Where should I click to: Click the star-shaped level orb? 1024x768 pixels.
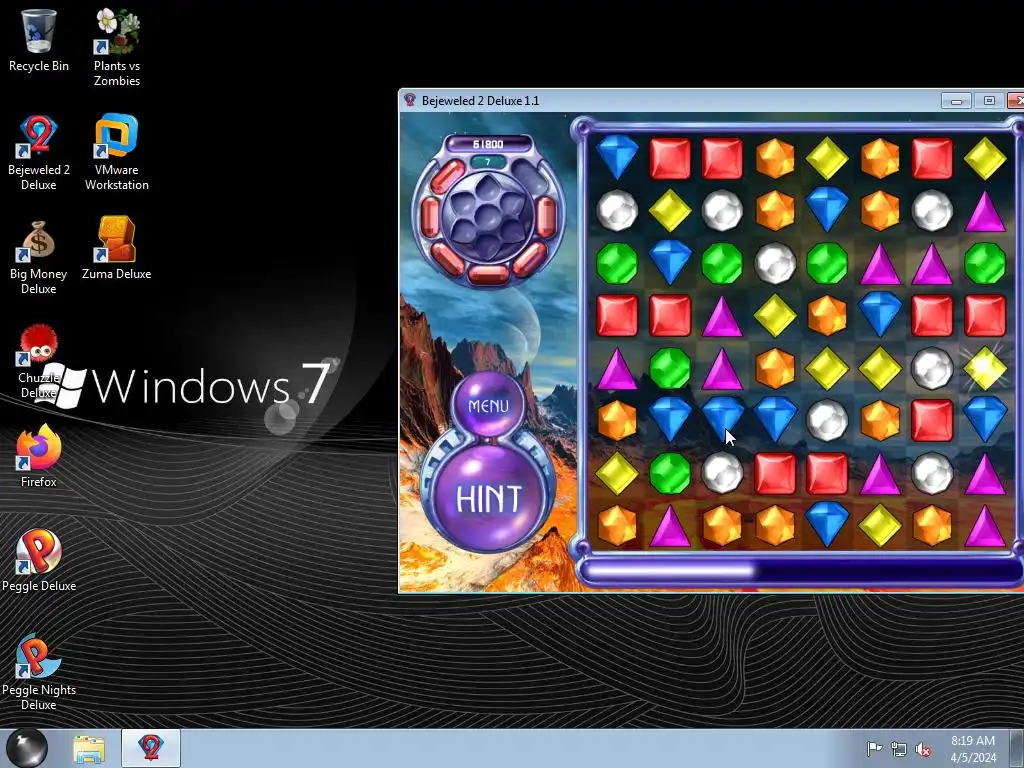(x=487, y=216)
